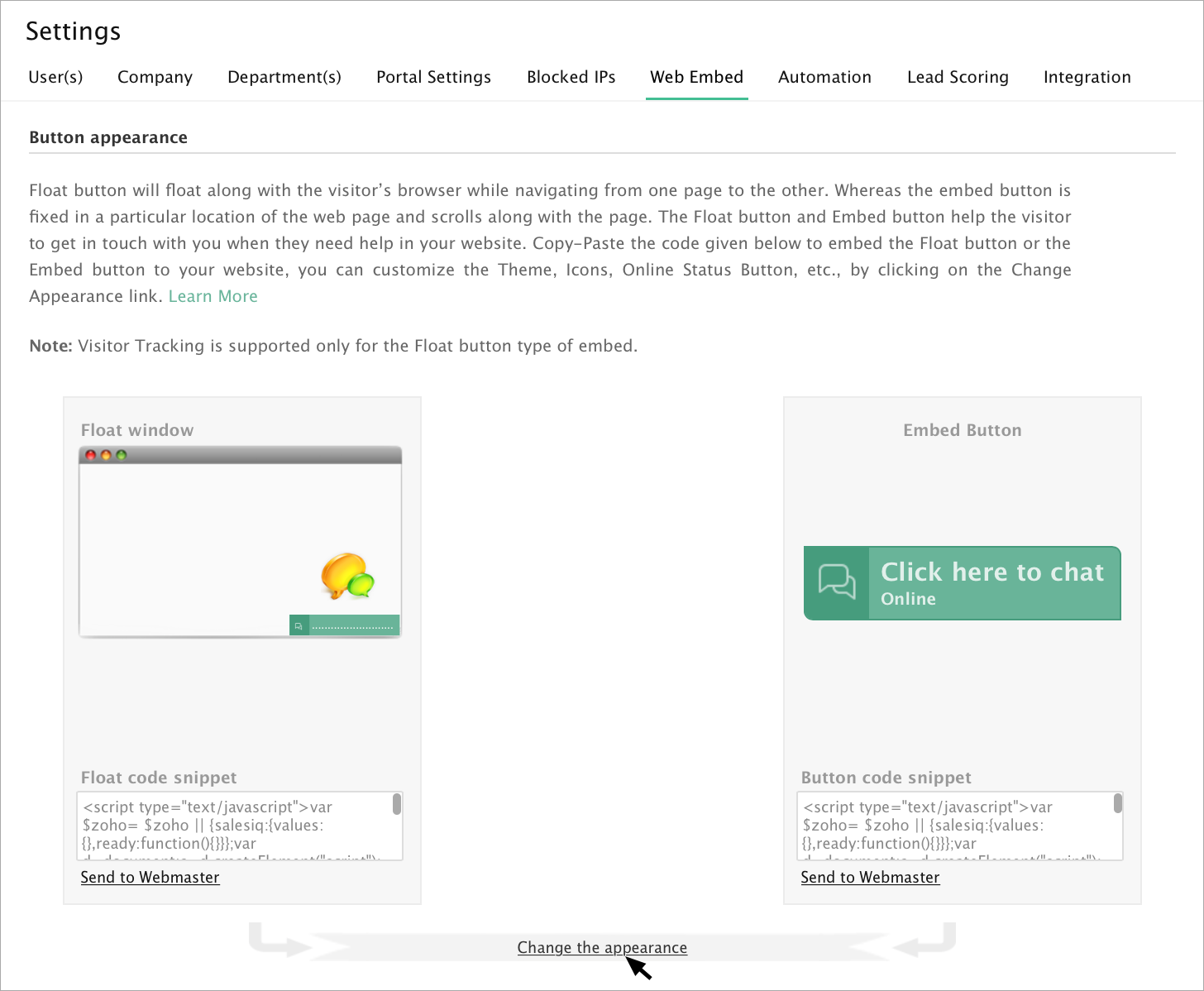Image resolution: width=1204 pixels, height=991 pixels.
Task: Open the User(s) settings tab
Action: click(x=55, y=77)
